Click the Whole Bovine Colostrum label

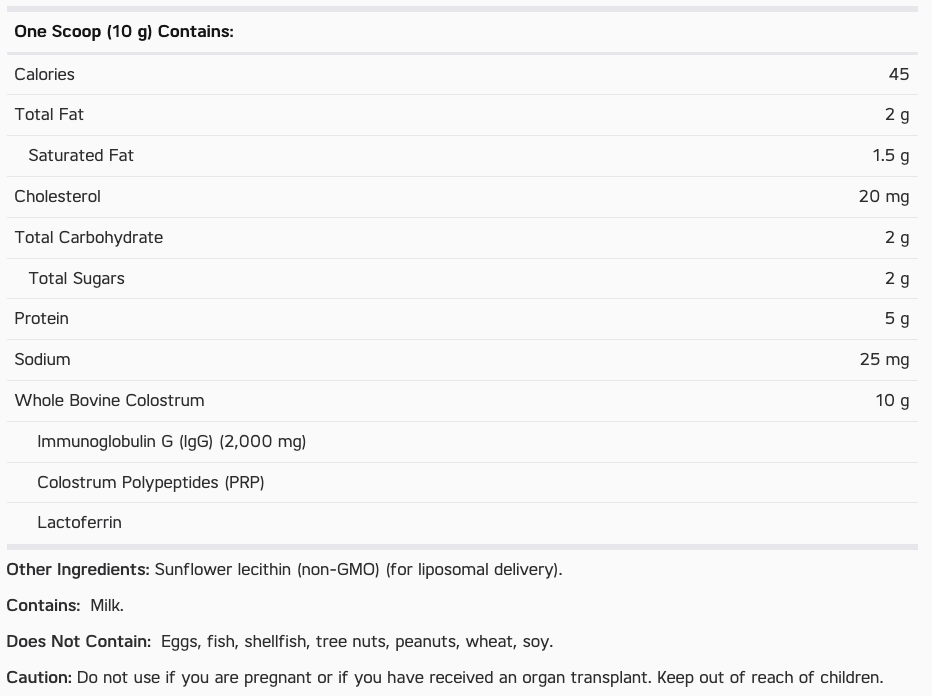click(110, 400)
